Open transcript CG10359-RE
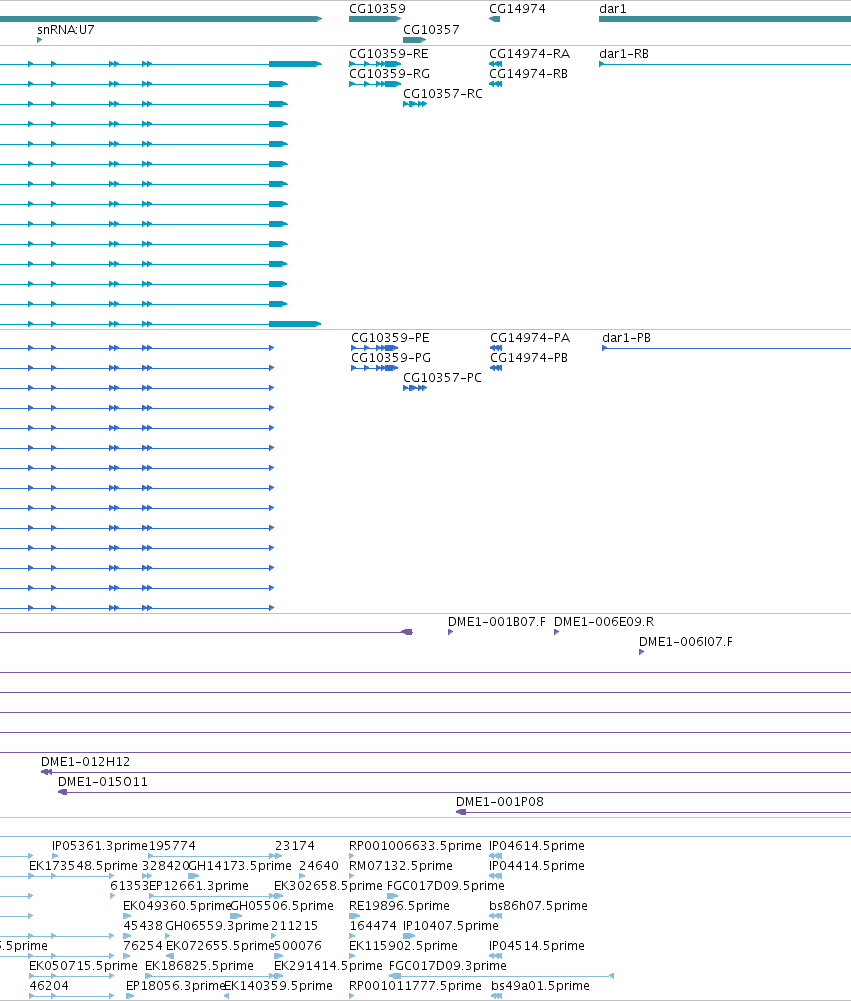The image size is (851, 1001). click(389, 54)
